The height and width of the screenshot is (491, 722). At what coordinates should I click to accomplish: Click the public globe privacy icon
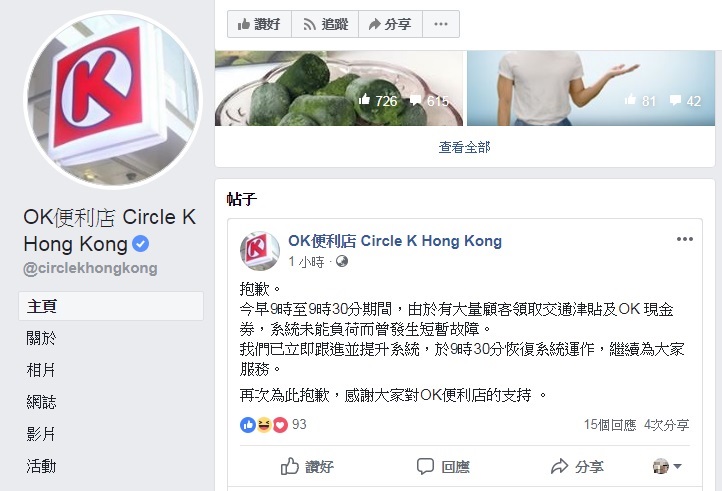(342, 262)
